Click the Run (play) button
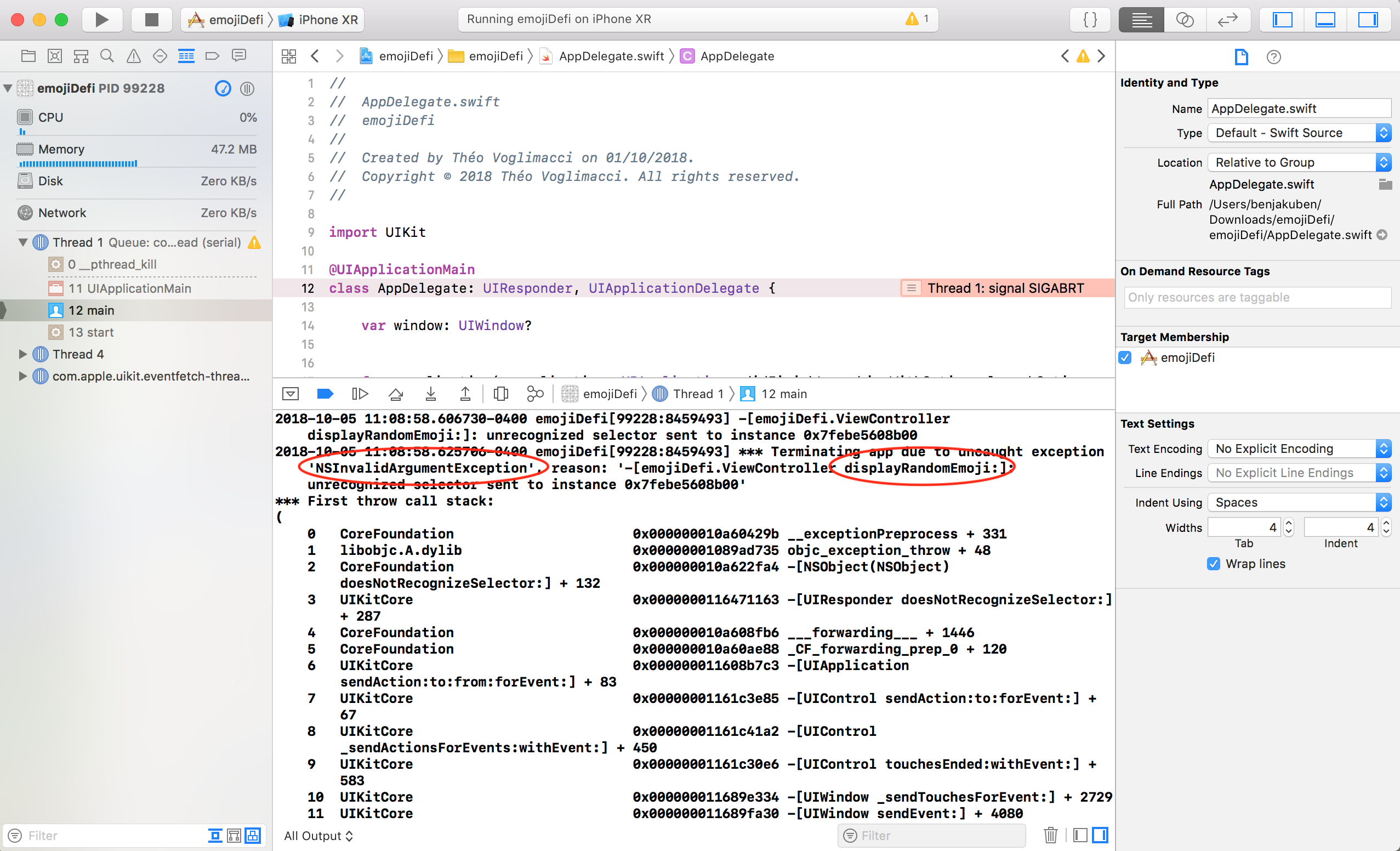This screenshot has width=1400, height=851. pyautogui.click(x=103, y=20)
